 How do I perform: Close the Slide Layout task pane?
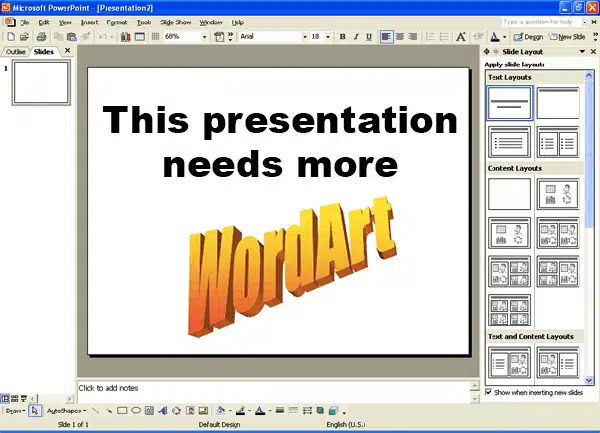593,51
